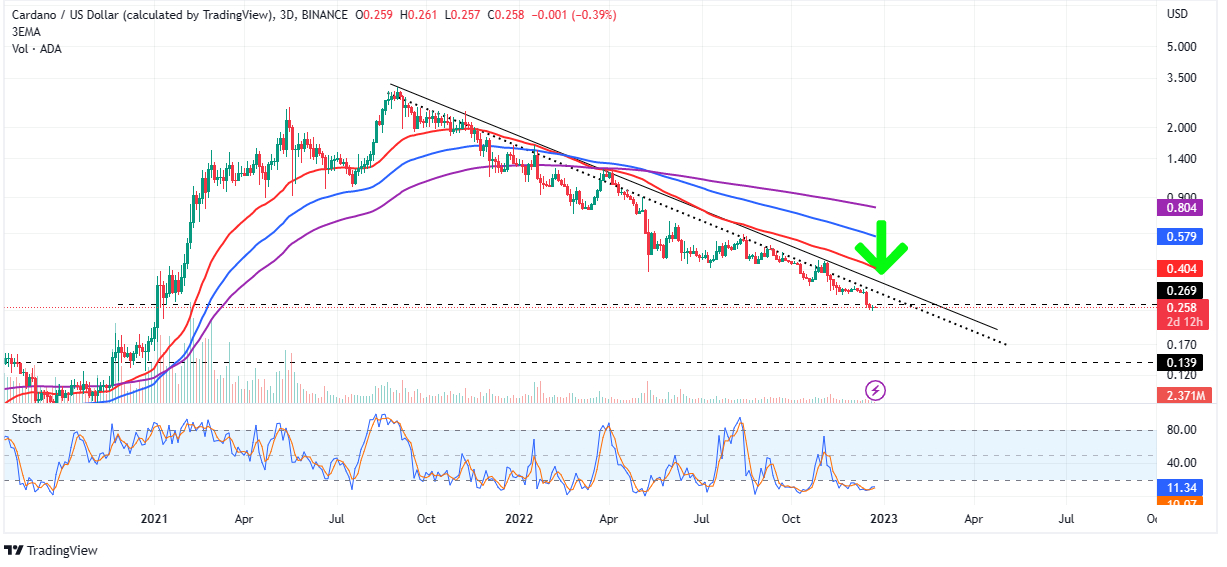Click the blue 0.579 EMA price label
The image size is (1227, 567).
pos(1182,238)
